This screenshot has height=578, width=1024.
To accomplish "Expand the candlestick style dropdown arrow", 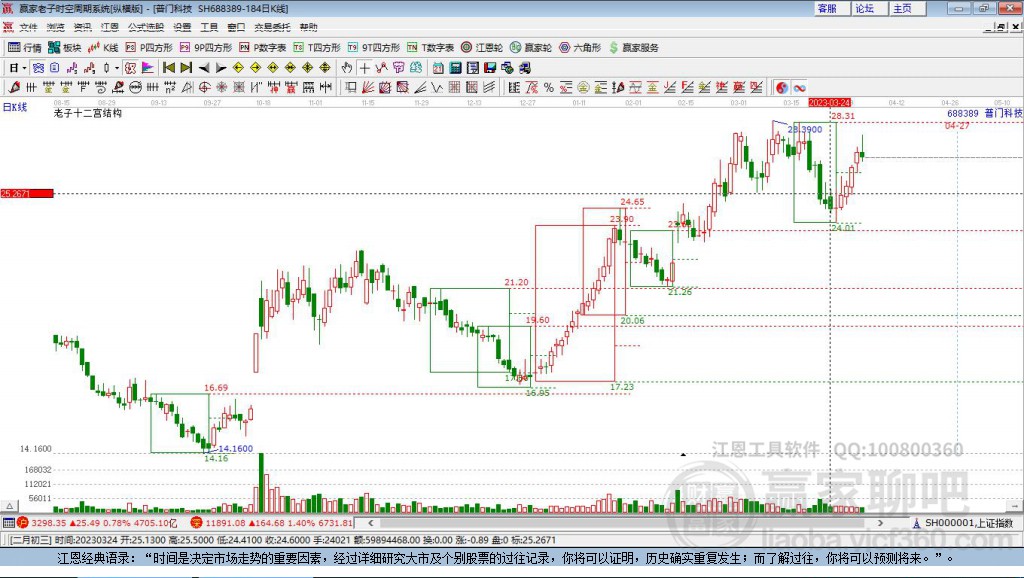I will (x=117, y=68).
